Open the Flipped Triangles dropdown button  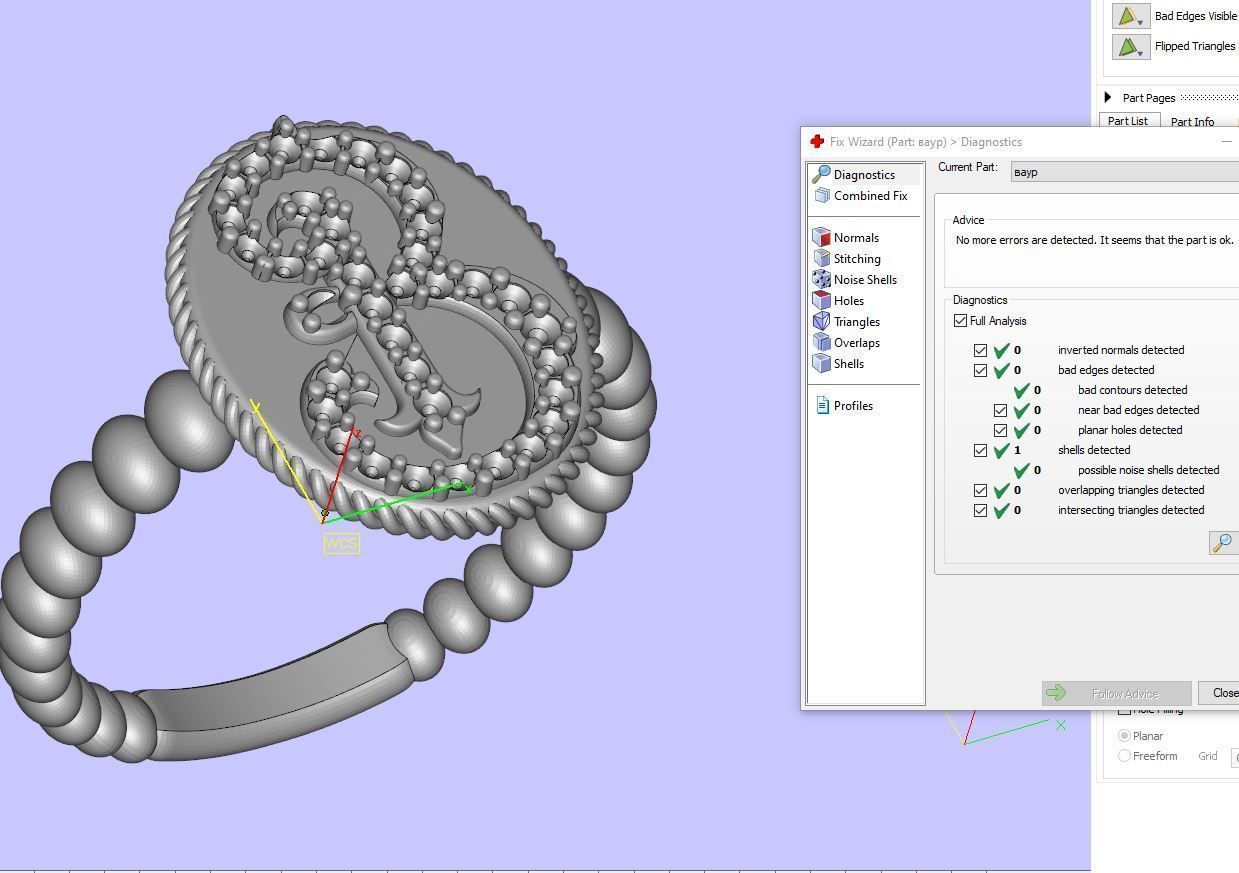tap(1131, 46)
